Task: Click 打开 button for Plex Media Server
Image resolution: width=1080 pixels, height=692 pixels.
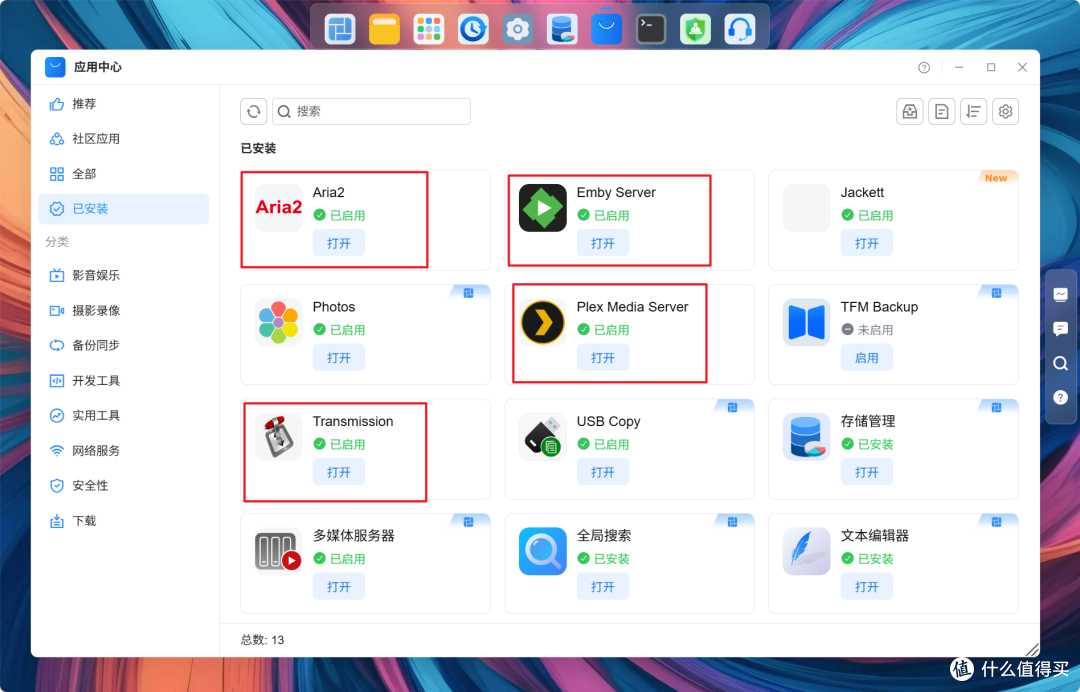Action: 603,358
